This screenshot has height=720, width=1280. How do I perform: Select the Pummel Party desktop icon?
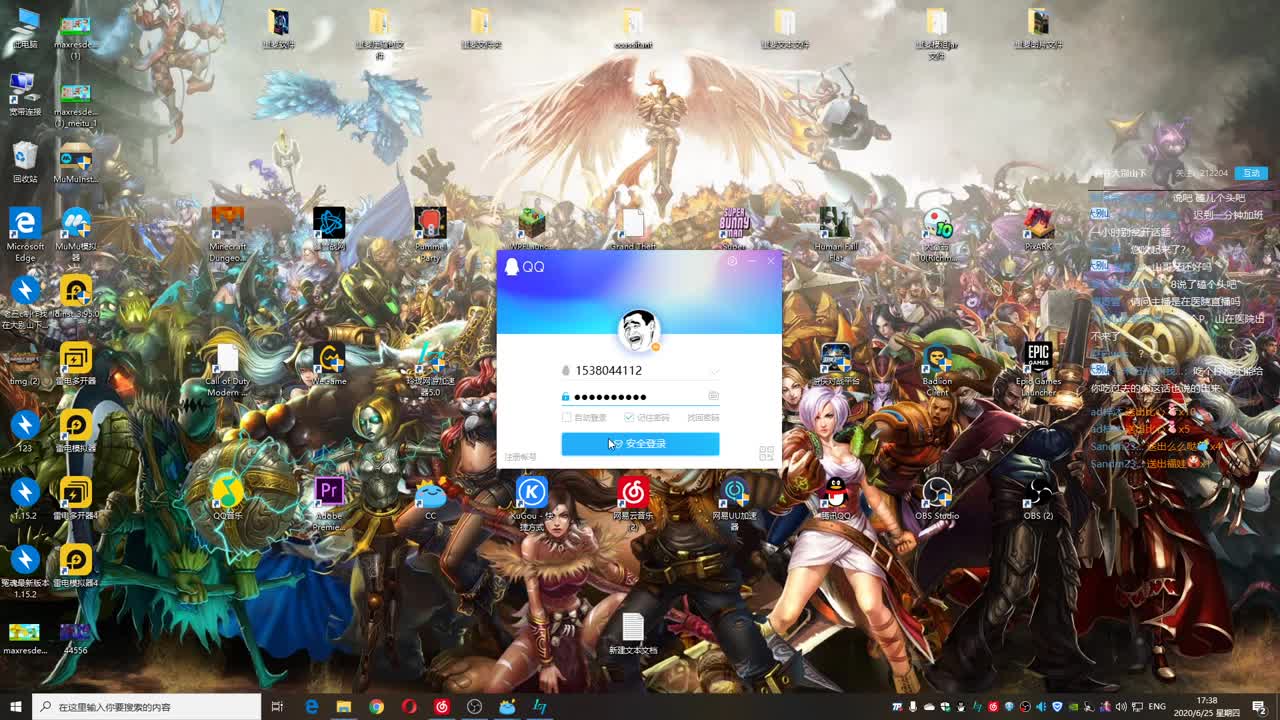coord(430,235)
